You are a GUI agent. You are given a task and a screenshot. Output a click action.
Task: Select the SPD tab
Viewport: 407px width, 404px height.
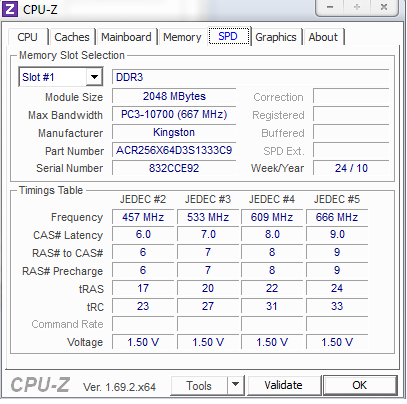click(x=229, y=36)
